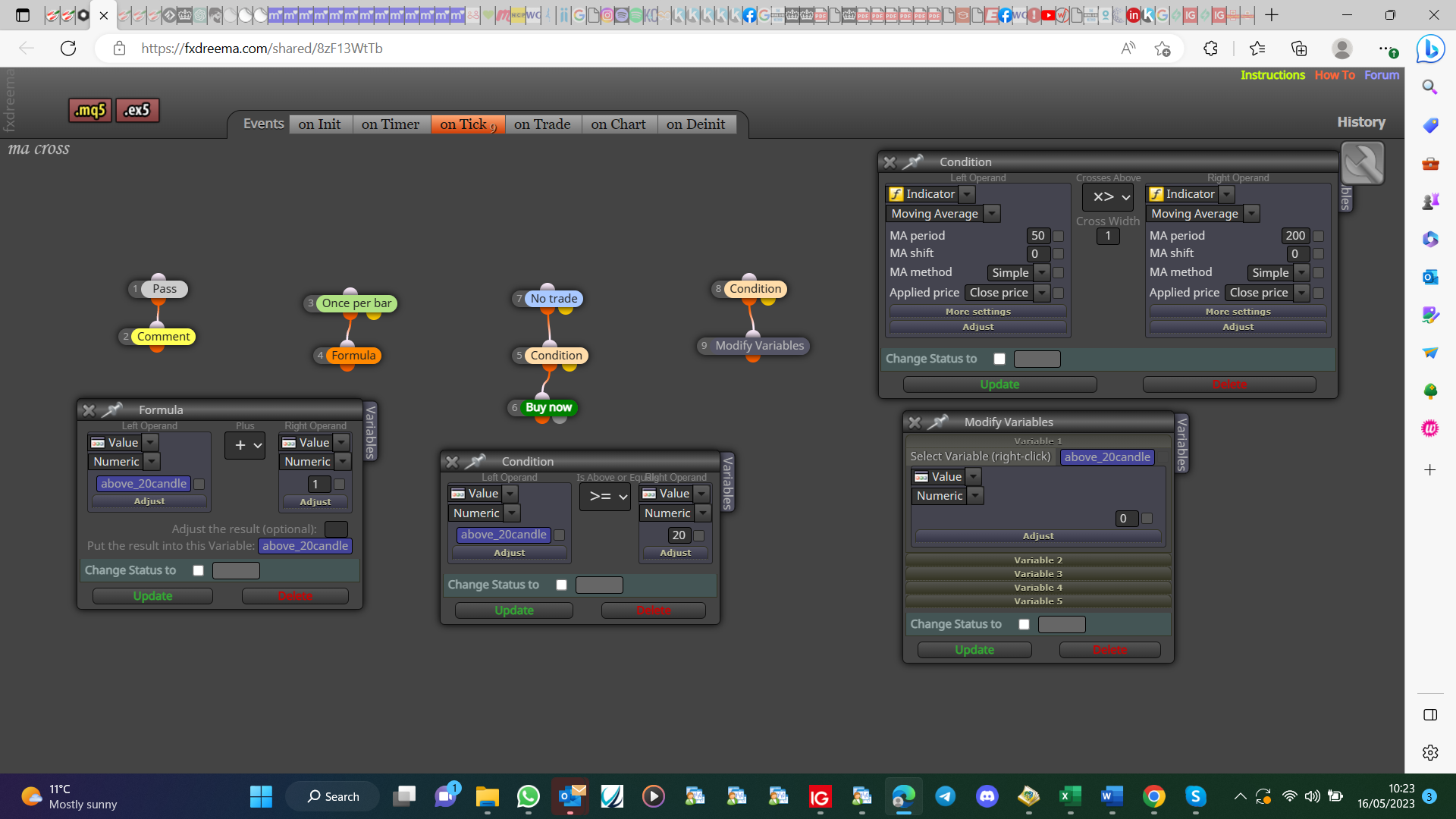Toggle Change Status in top-right Condition panel
This screenshot has height=819, width=1456.
point(999,359)
